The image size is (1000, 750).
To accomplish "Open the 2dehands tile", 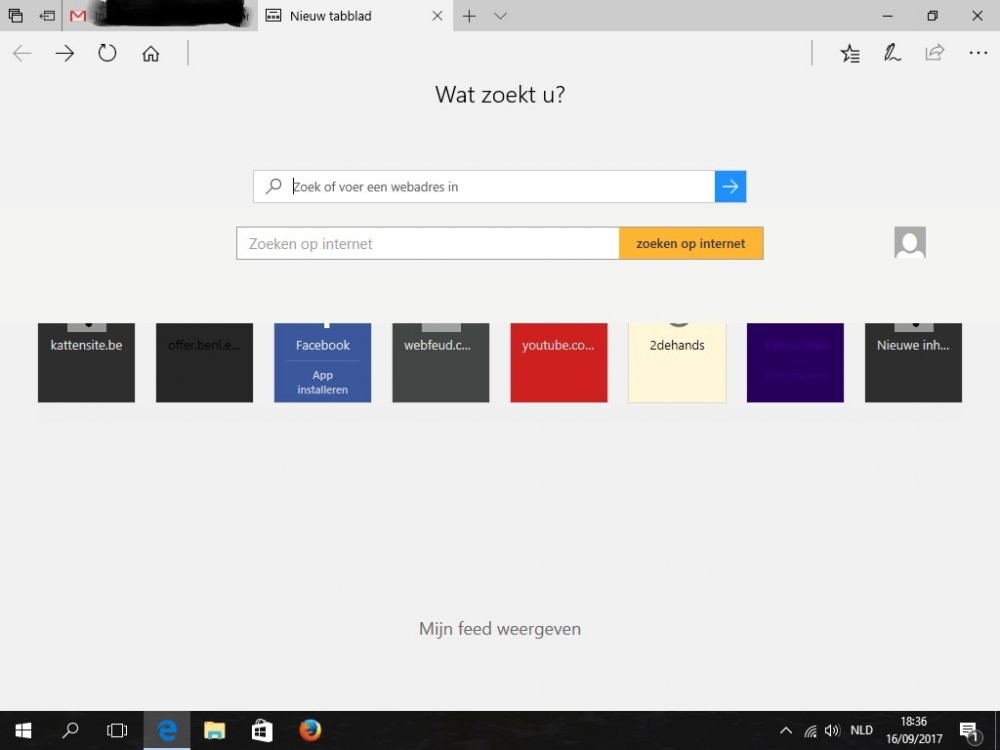I will (x=677, y=362).
